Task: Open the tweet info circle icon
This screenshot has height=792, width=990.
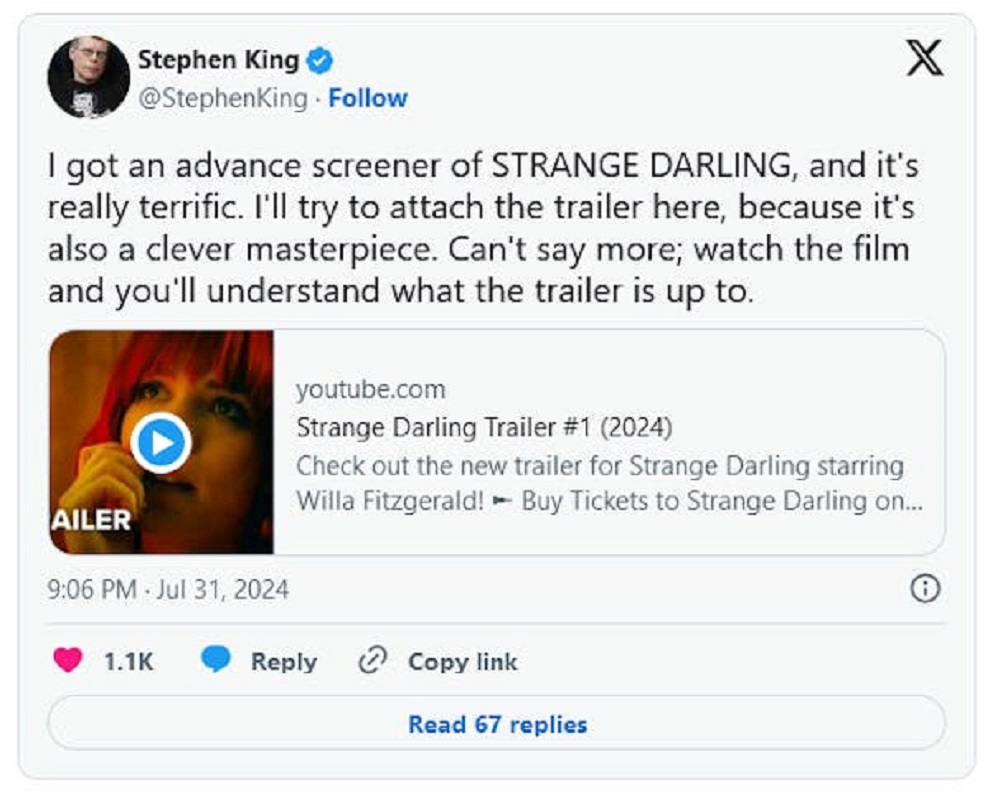Action: (x=925, y=589)
